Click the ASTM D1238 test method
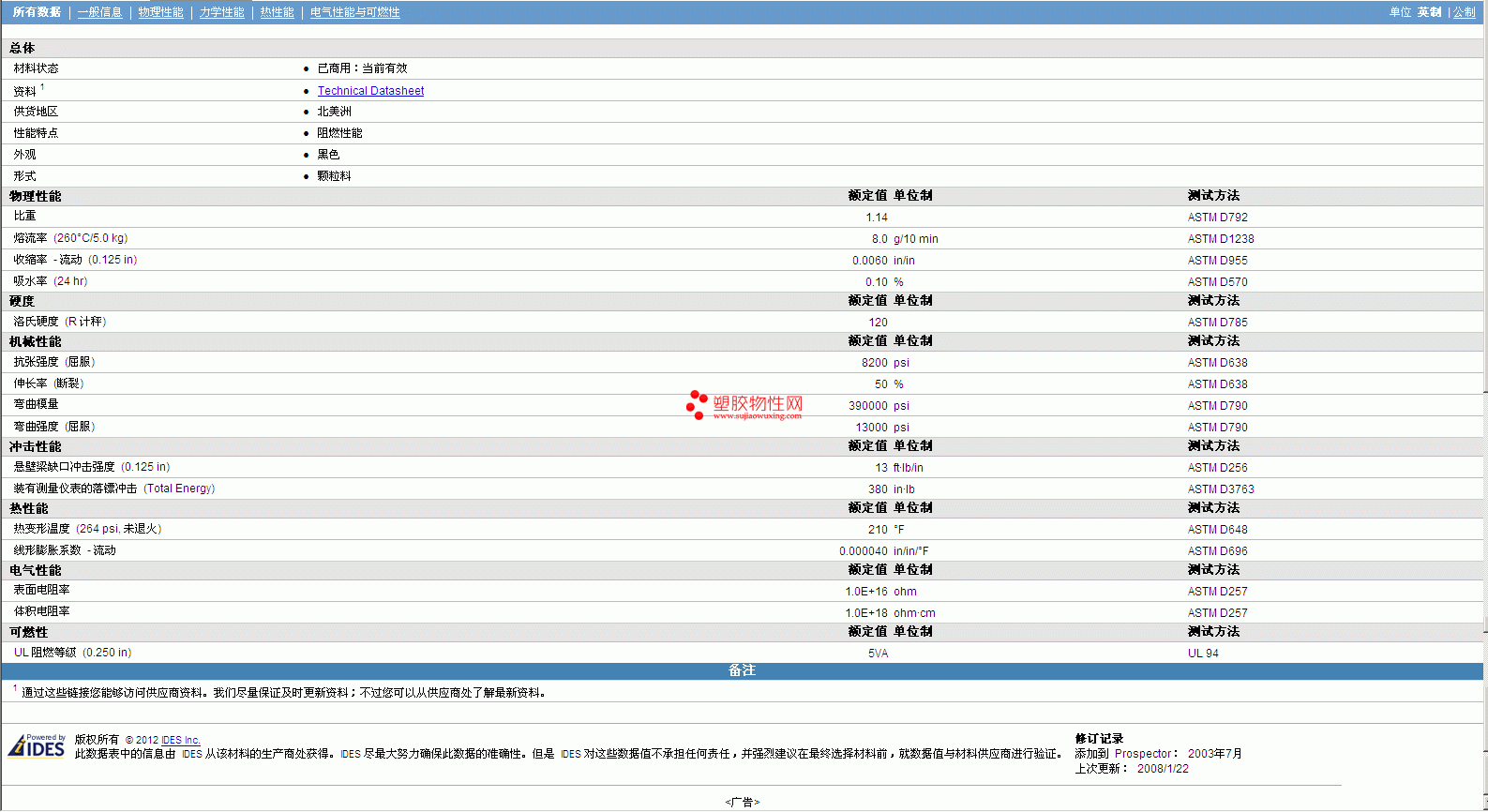Viewport: 1488px width, 812px height. [x=1221, y=239]
